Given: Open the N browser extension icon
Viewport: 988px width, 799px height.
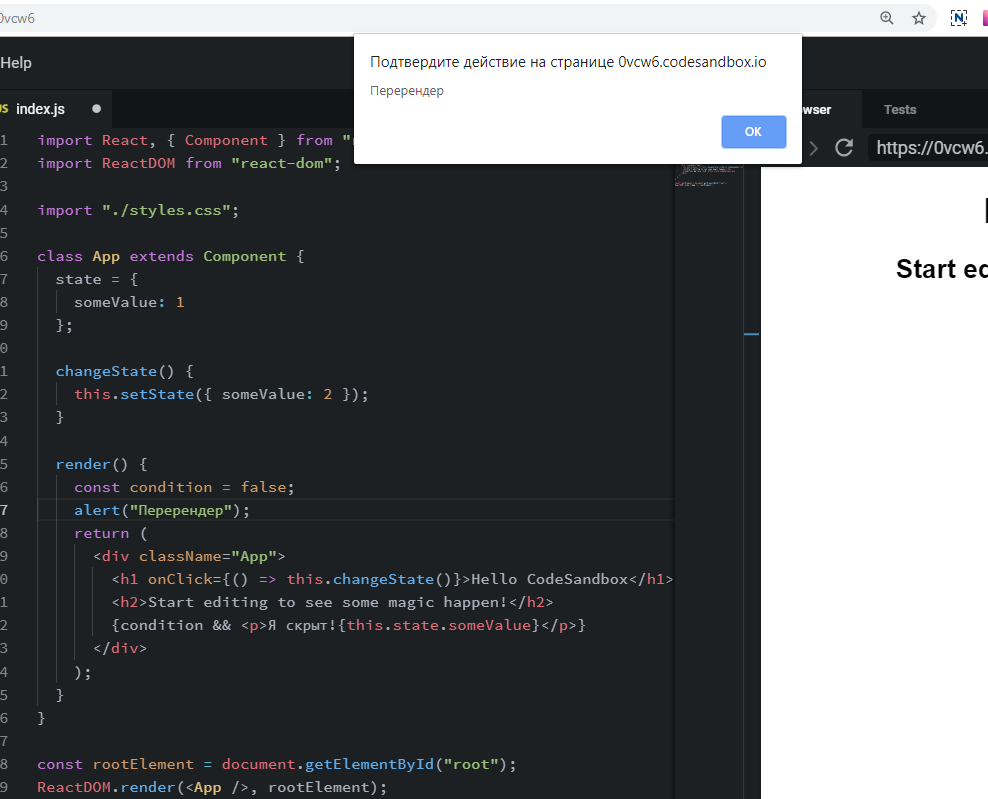Looking at the screenshot, I should [x=958, y=18].
